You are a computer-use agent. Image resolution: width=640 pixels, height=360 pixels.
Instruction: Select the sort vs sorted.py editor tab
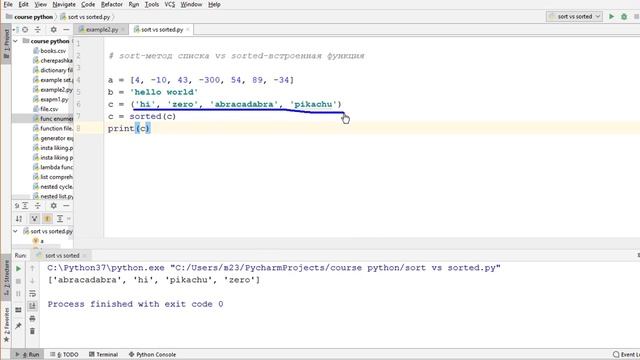click(x=162, y=30)
